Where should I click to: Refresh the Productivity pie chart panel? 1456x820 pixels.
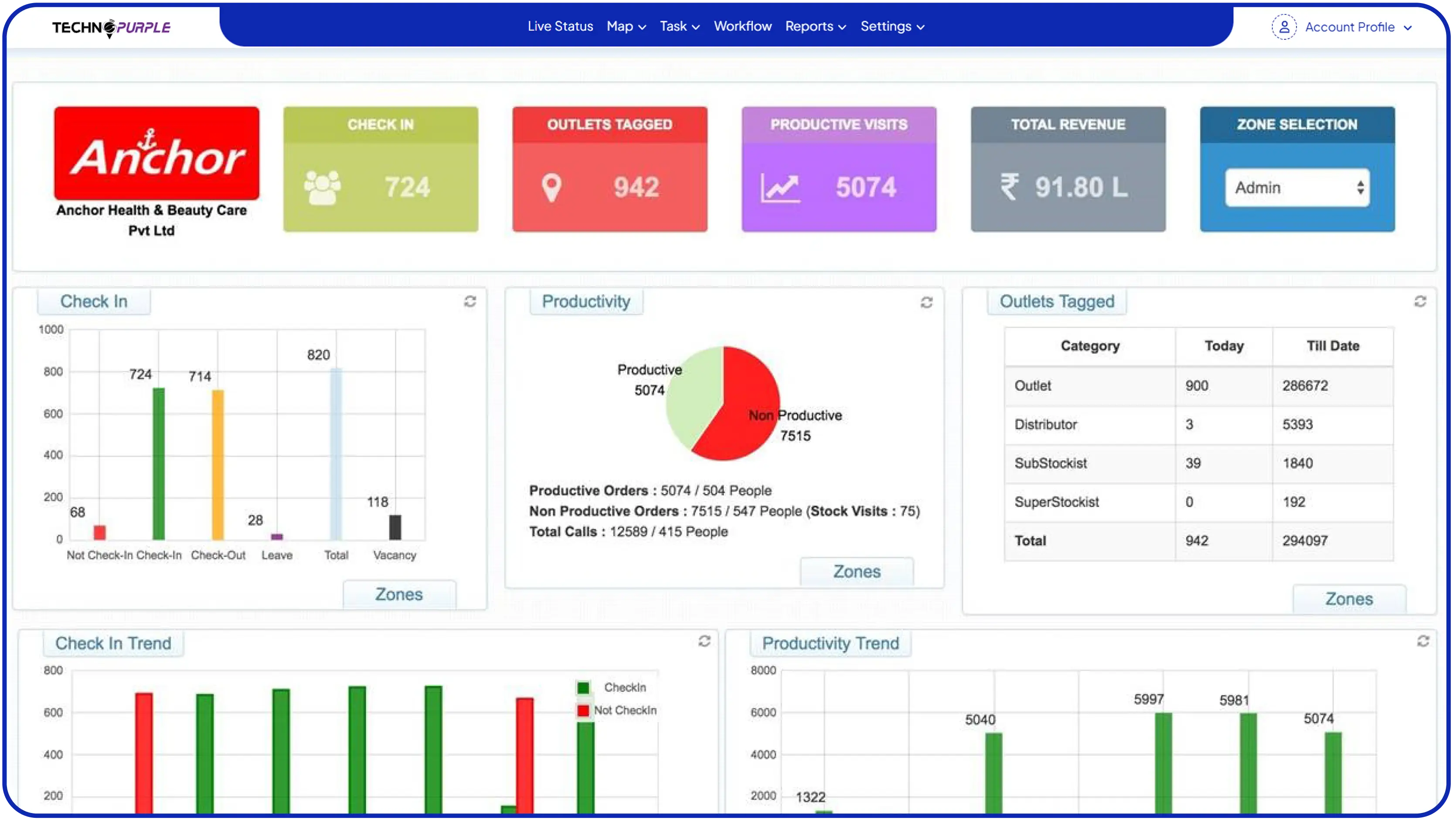(x=926, y=303)
